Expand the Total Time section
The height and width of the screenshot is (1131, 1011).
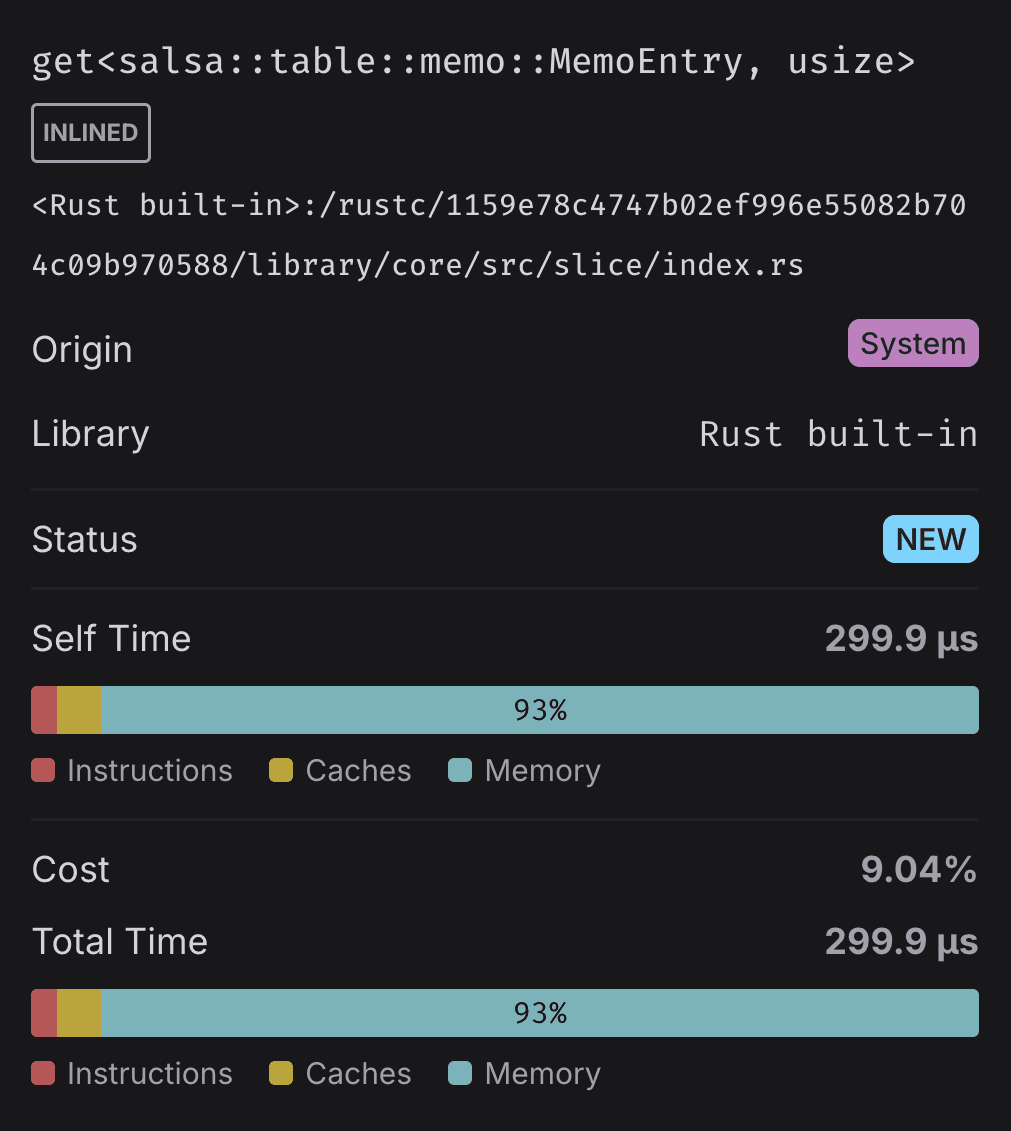click(119, 941)
